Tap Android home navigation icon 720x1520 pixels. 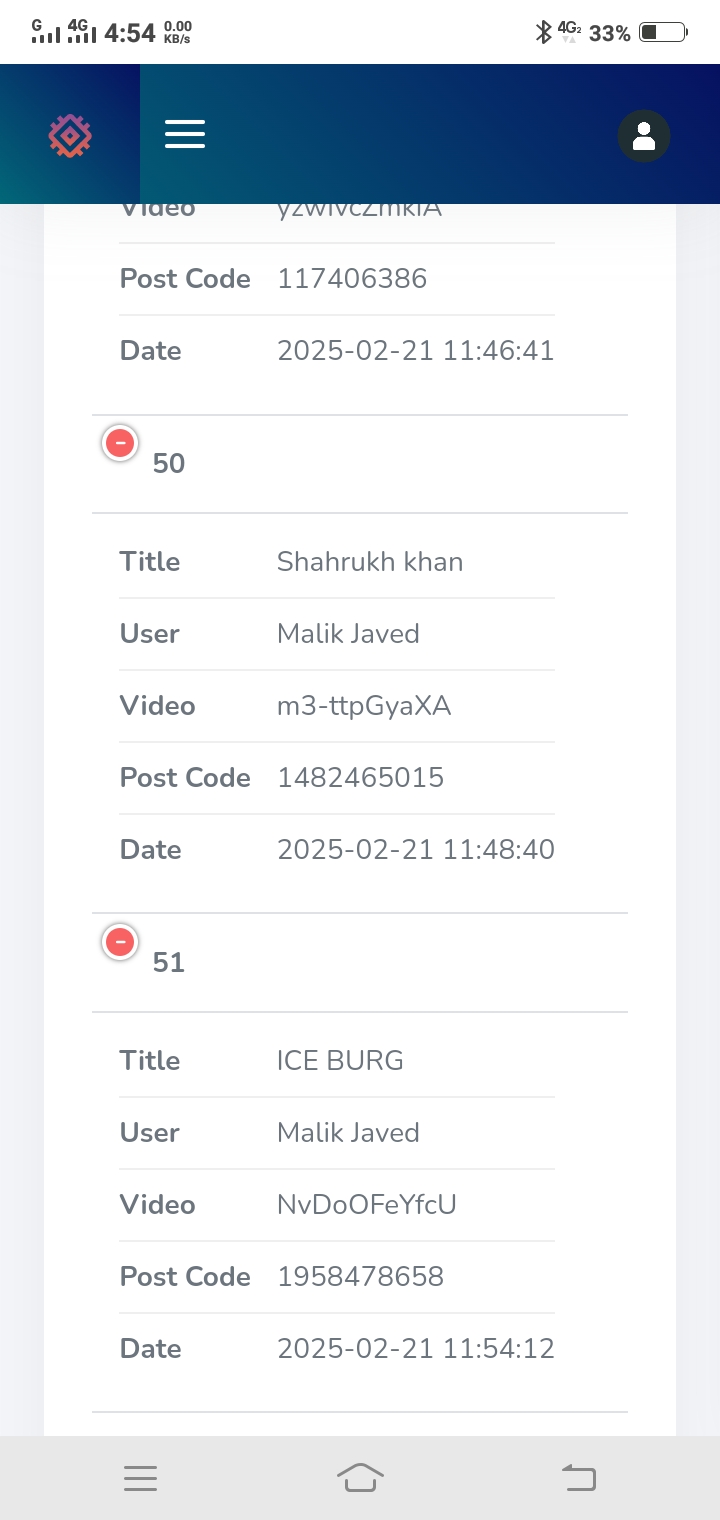360,1477
